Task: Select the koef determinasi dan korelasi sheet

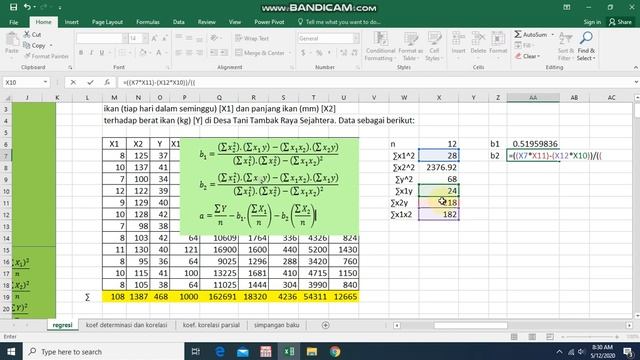Action: (x=127, y=325)
